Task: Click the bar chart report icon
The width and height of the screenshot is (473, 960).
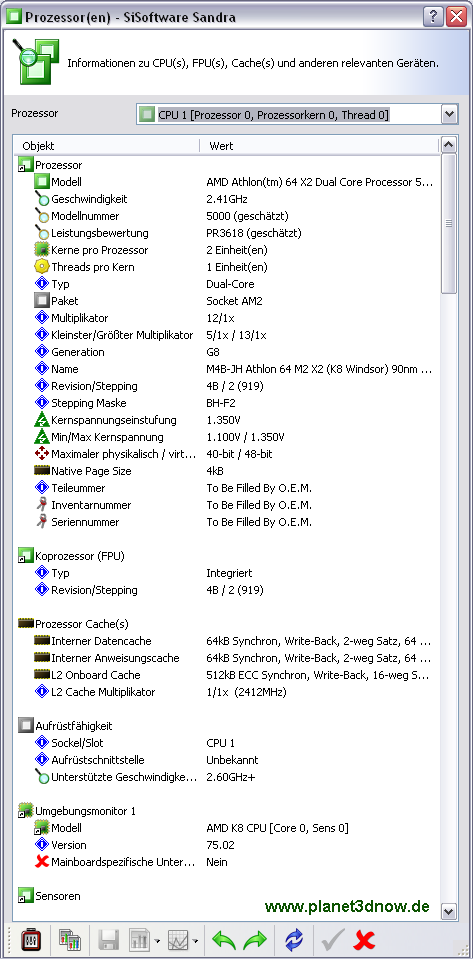Action: point(139,939)
